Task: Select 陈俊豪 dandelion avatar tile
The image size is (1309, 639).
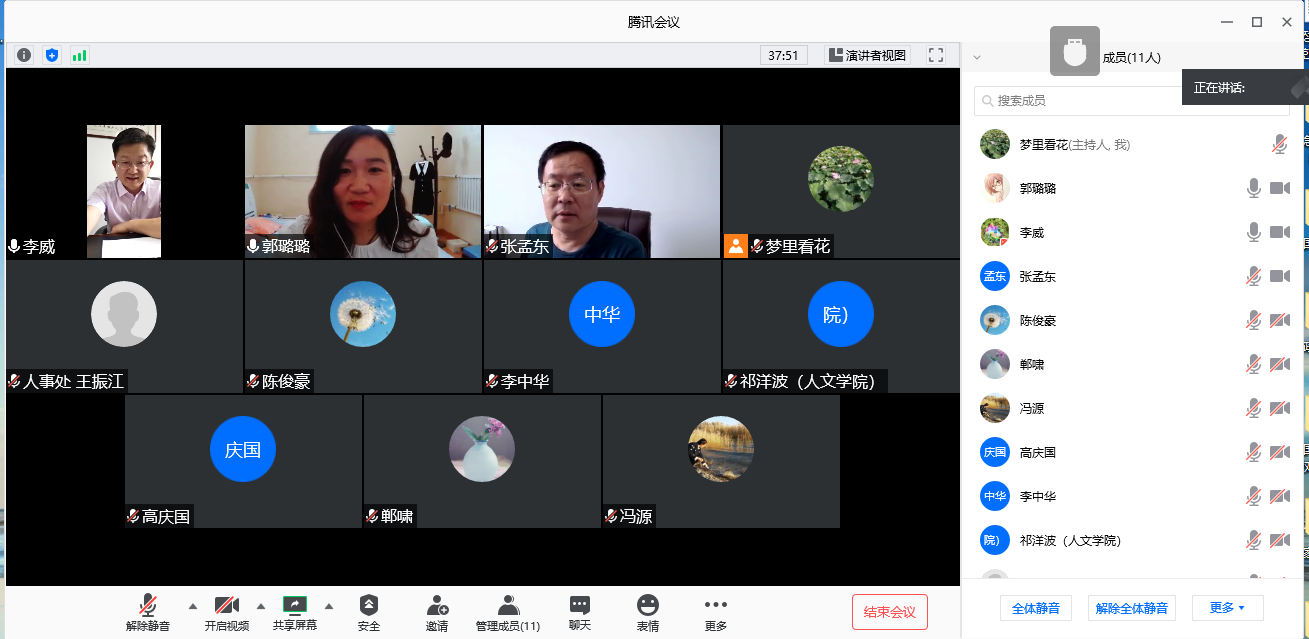Action: (x=363, y=326)
